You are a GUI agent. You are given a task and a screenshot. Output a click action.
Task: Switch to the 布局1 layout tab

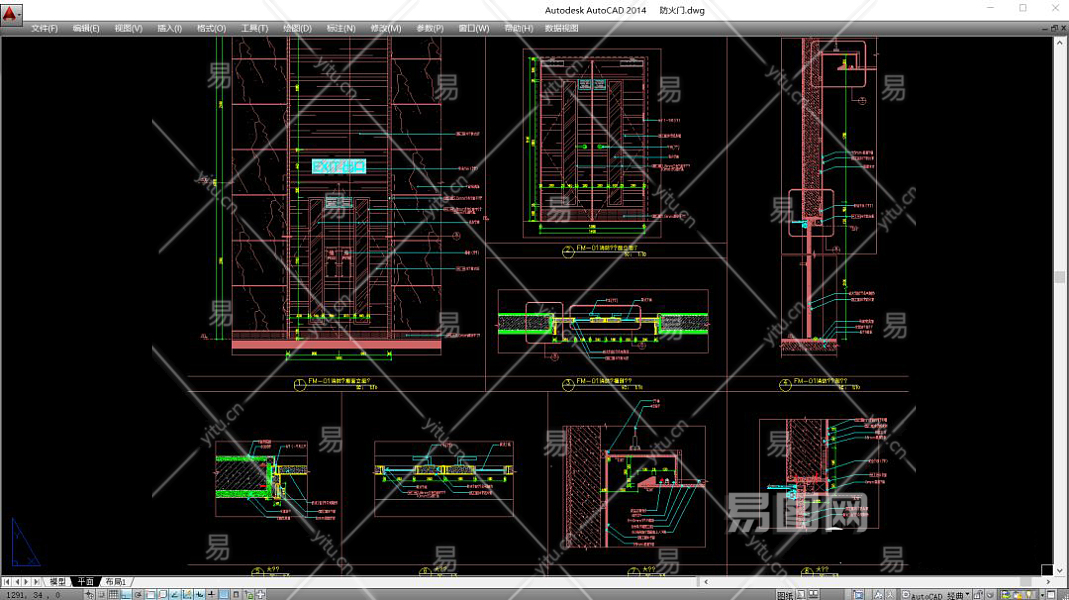click(116, 581)
